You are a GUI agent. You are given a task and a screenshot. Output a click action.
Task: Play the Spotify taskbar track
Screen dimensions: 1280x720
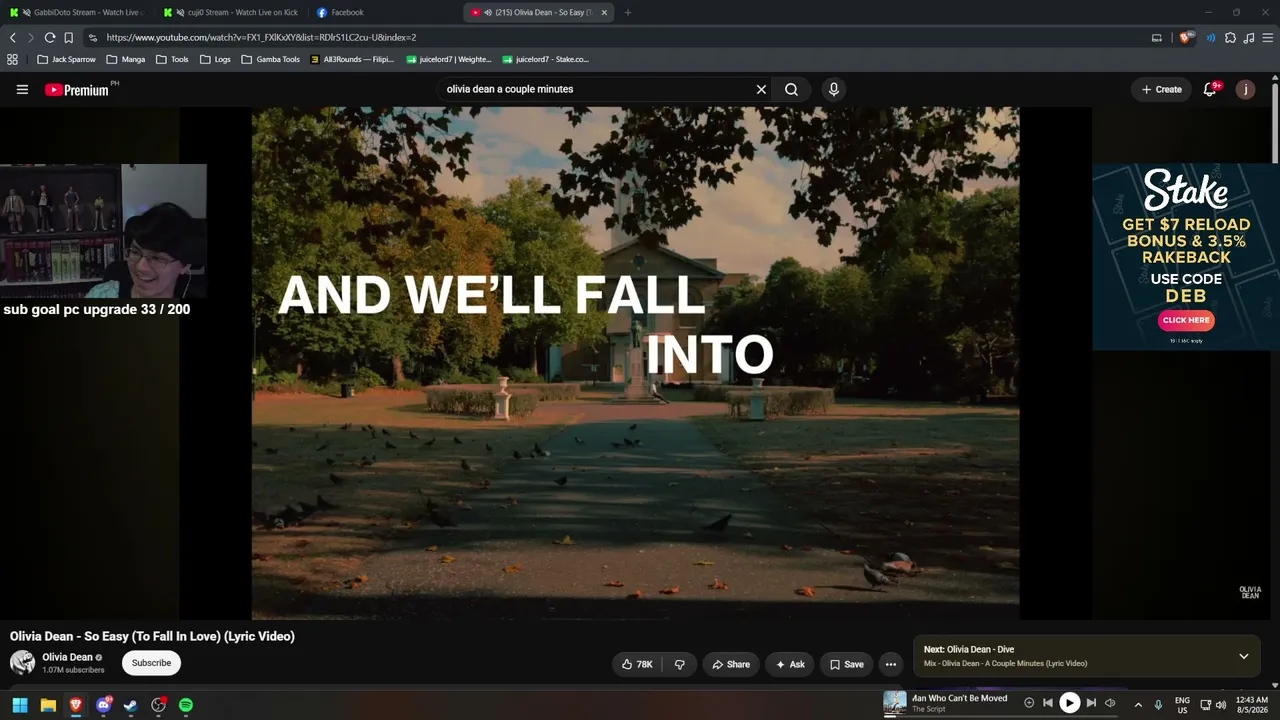click(1070, 703)
